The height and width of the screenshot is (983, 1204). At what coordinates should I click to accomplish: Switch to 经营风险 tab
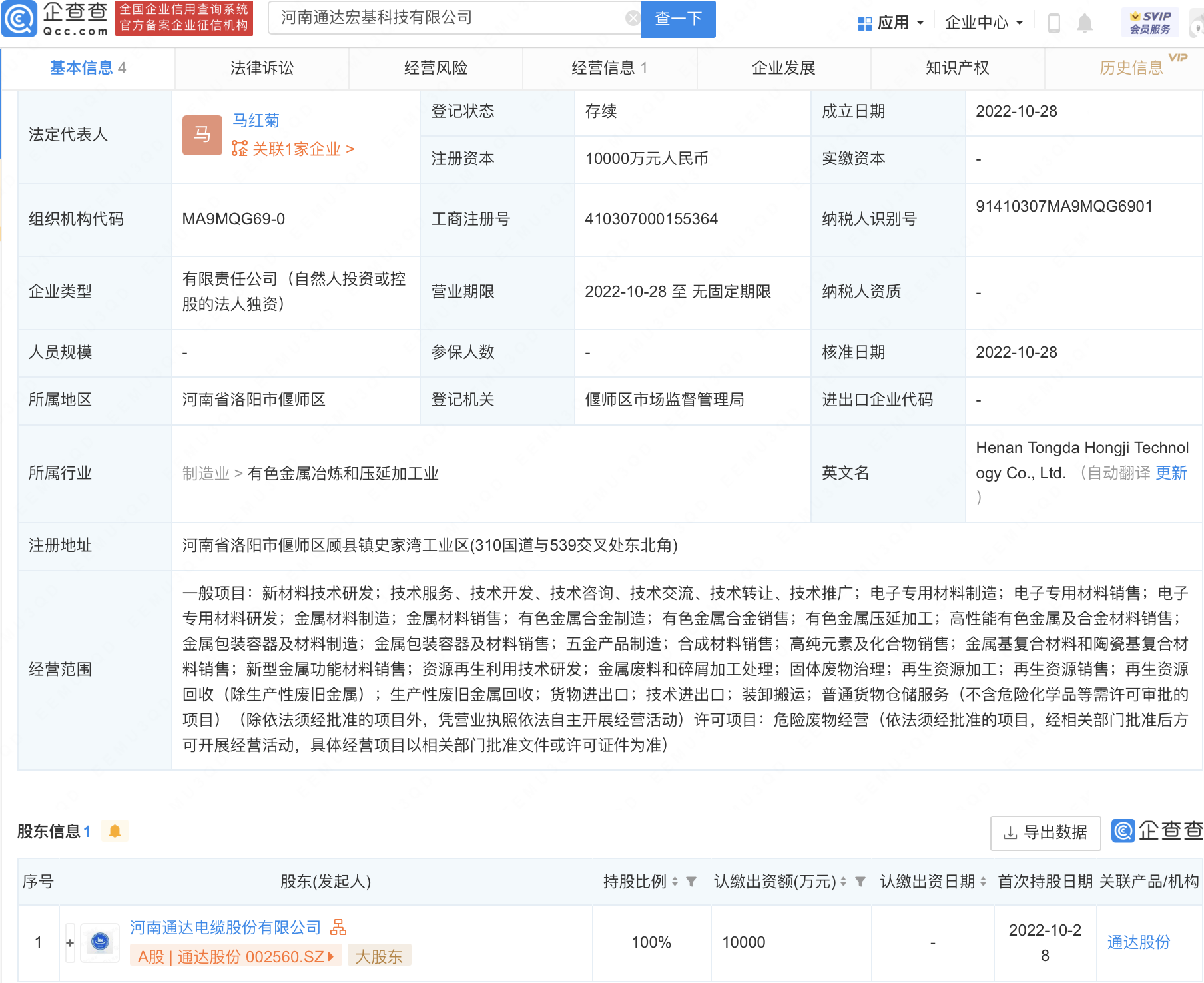[436, 68]
